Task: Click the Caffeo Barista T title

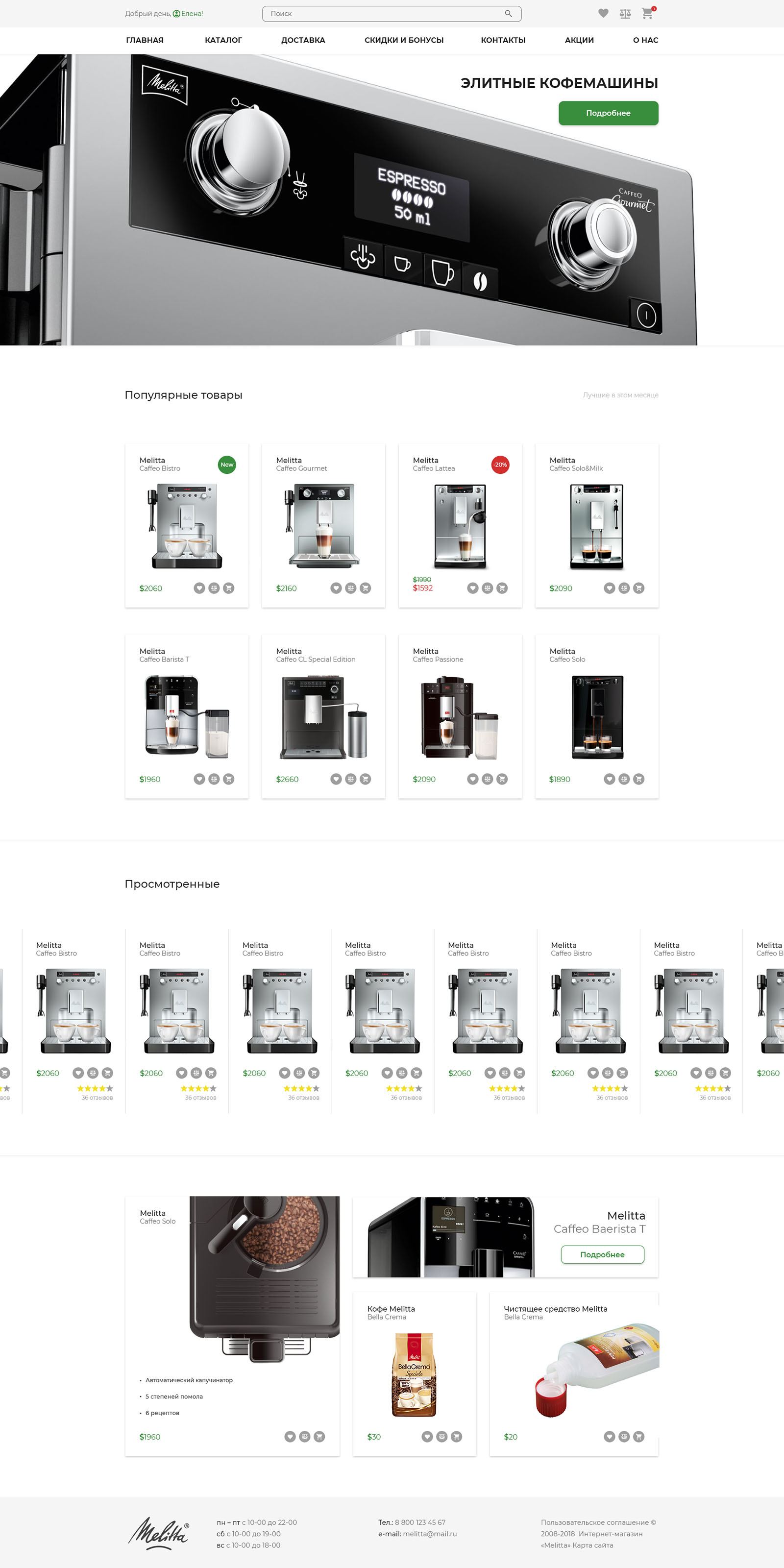Action: (x=164, y=659)
